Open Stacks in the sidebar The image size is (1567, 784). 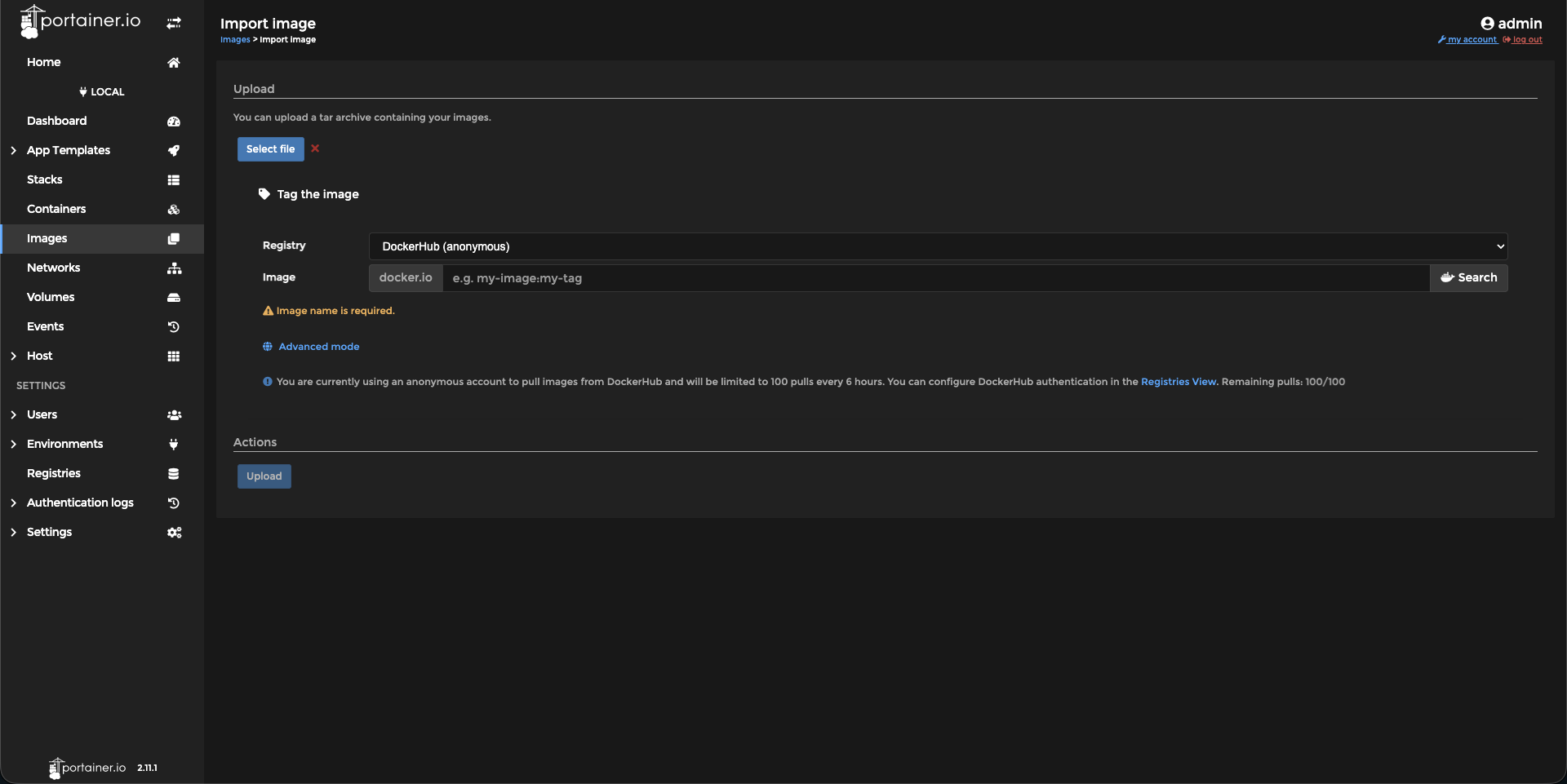[x=102, y=180]
